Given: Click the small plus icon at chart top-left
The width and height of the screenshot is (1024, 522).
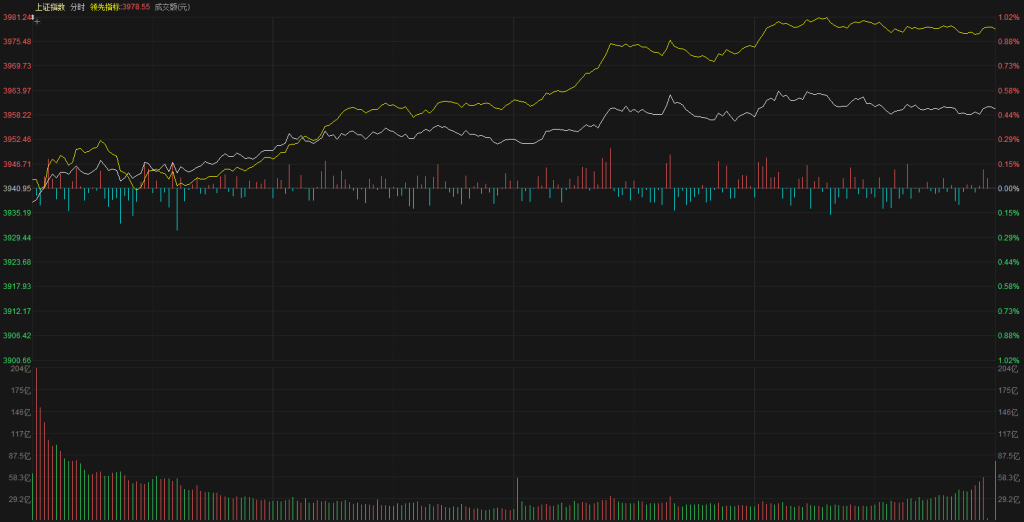Looking at the screenshot, I should (x=37, y=20).
